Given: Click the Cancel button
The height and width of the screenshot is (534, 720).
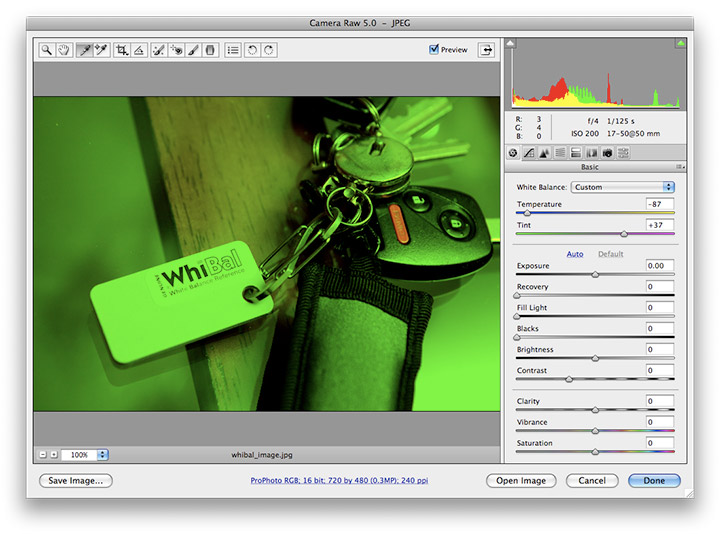Looking at the screenshot, I should pos(592,481).
